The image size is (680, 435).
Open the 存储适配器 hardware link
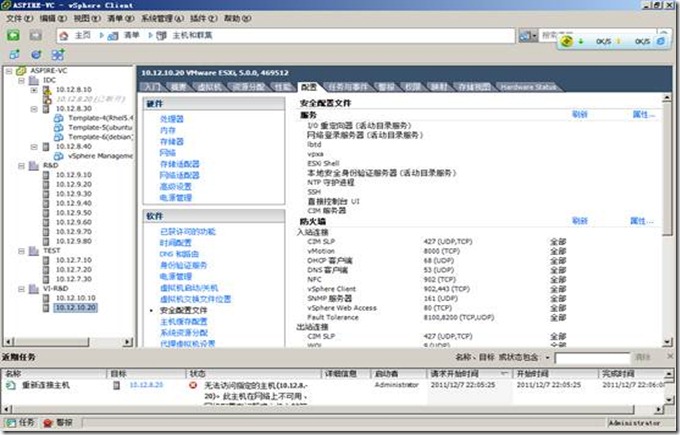point(180,164)
